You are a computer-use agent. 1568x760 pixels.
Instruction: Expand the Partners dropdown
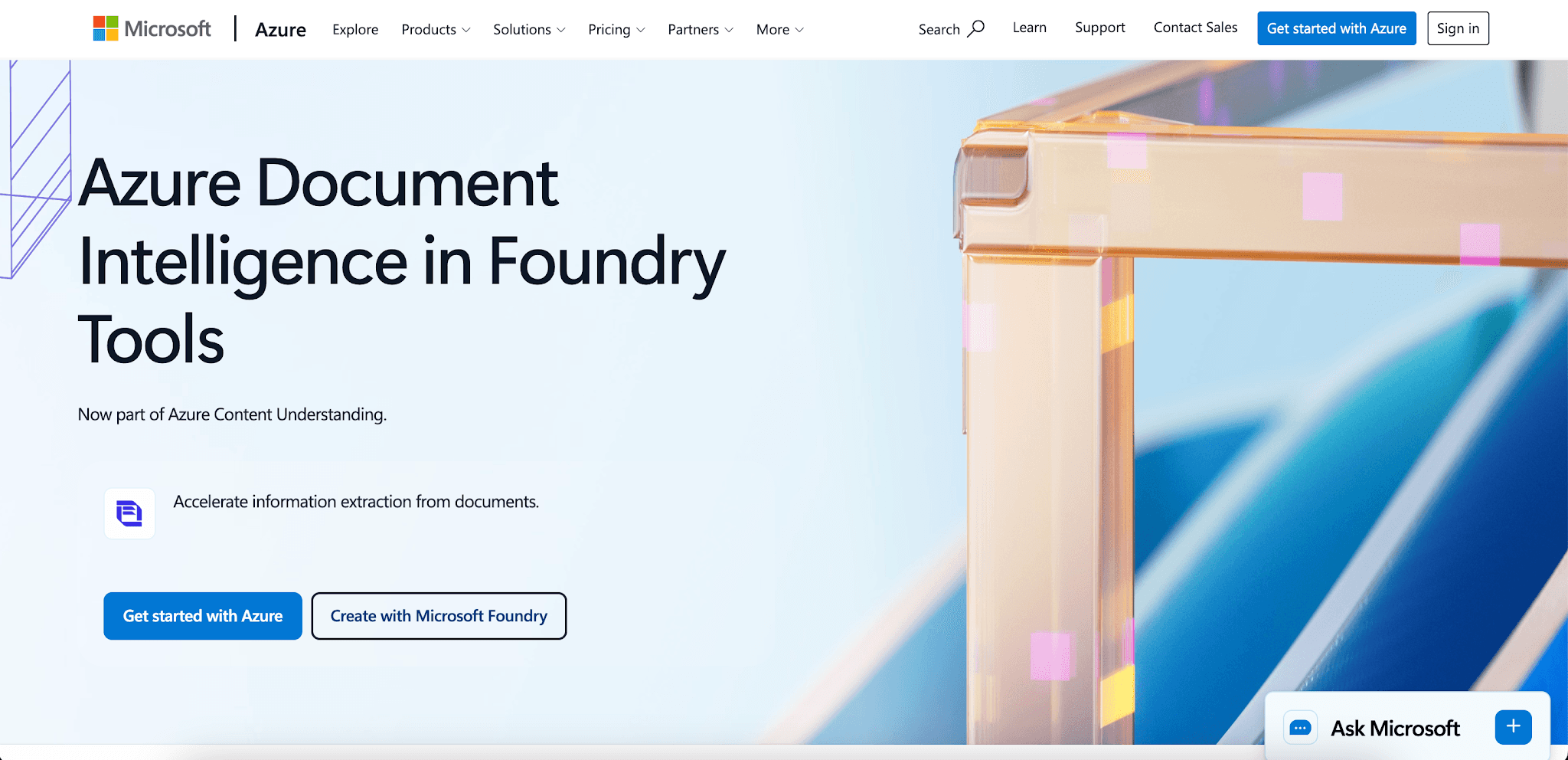pyautogui.click(x=701, y=30)
